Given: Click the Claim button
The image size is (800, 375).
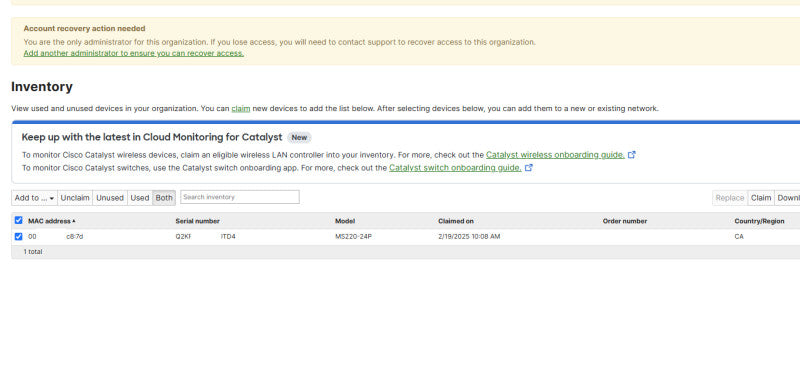Looking at the screenshot, I should (x=761, y=198).
